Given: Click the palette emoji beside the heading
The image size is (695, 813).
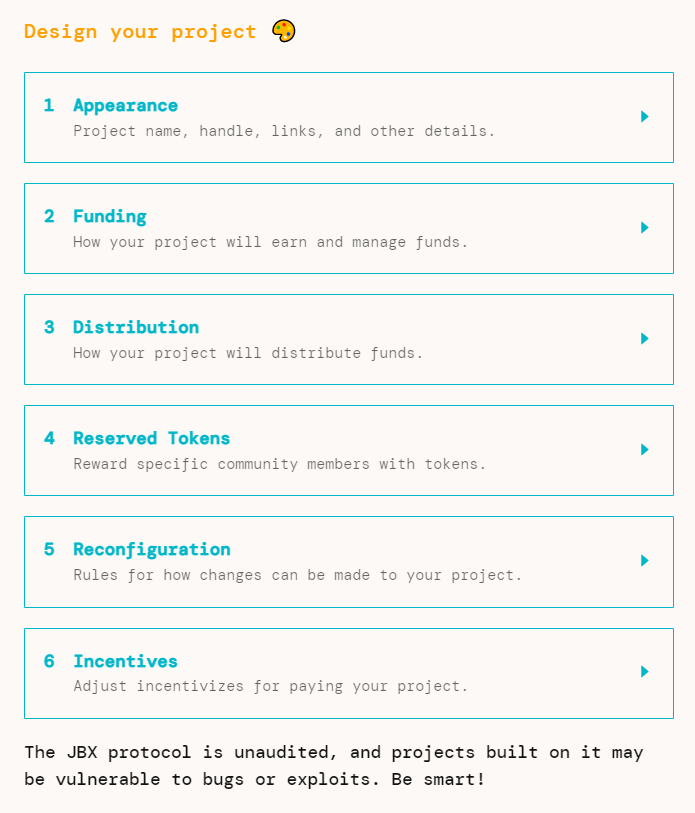Looking at the screenshot, I should 284,31.
